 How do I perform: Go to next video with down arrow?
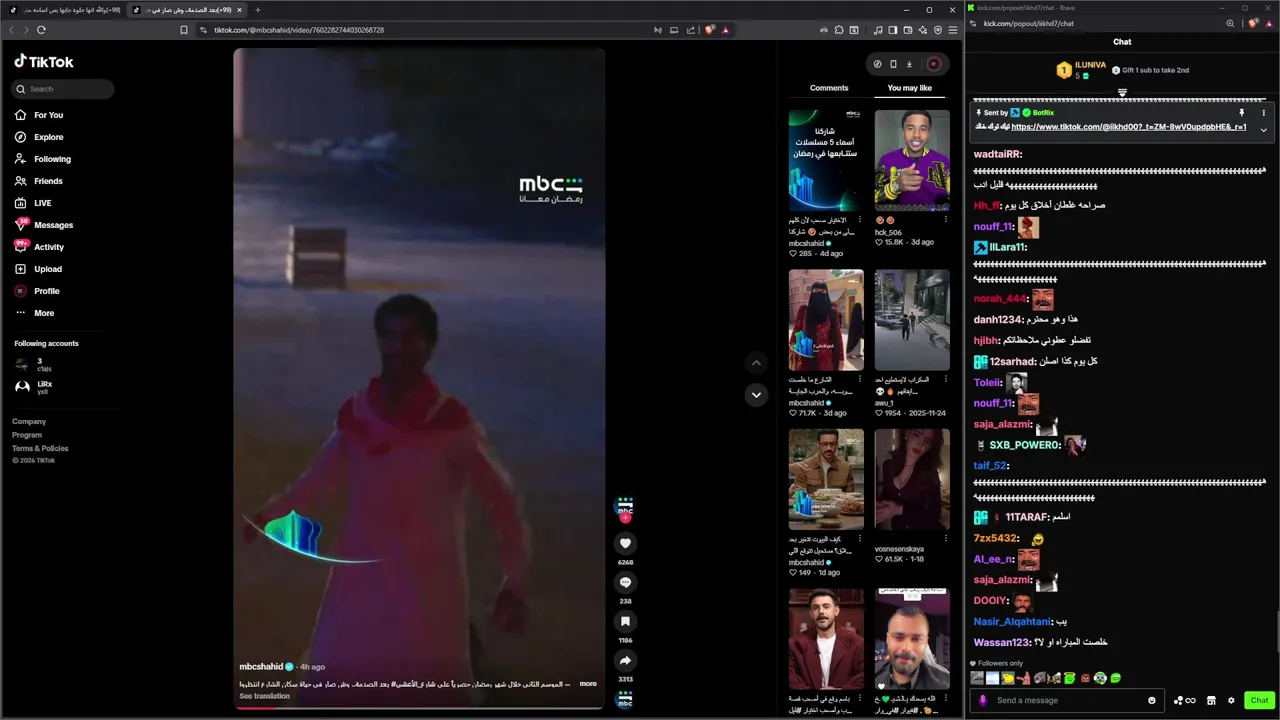[756, 395]
